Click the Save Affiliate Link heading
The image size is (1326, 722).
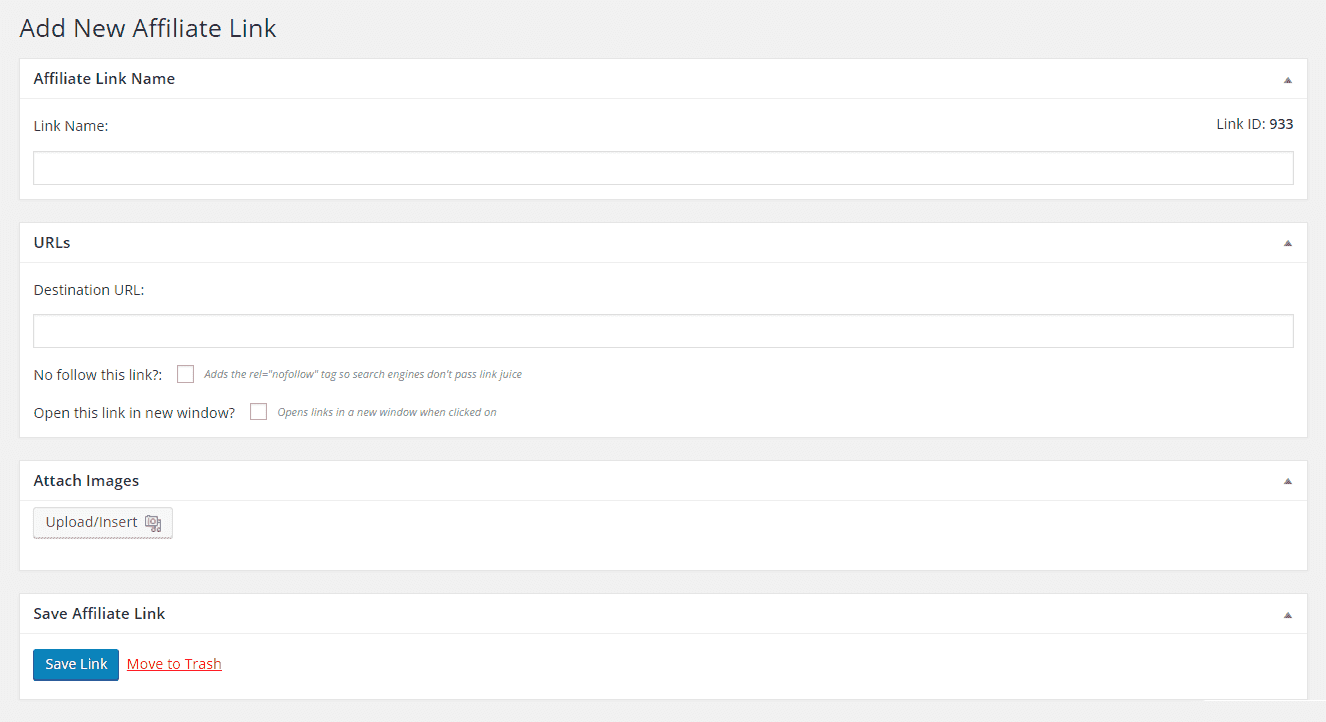click(99, 614)
